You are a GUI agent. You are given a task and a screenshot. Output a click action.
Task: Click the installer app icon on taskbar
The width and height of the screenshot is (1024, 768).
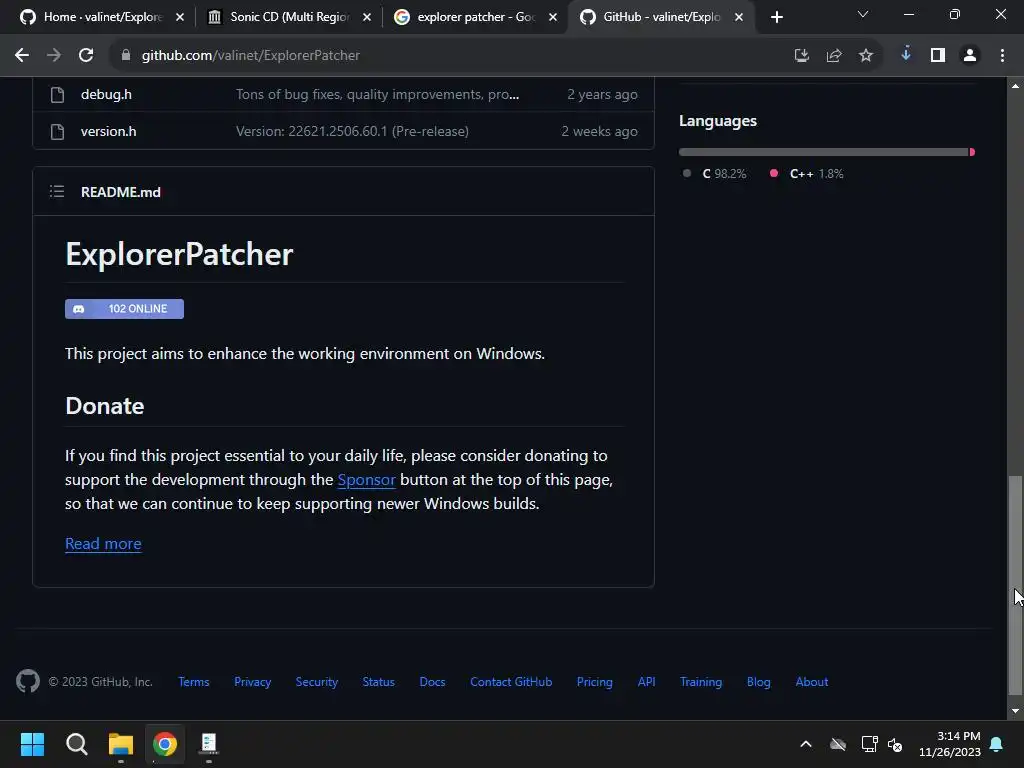209,744
